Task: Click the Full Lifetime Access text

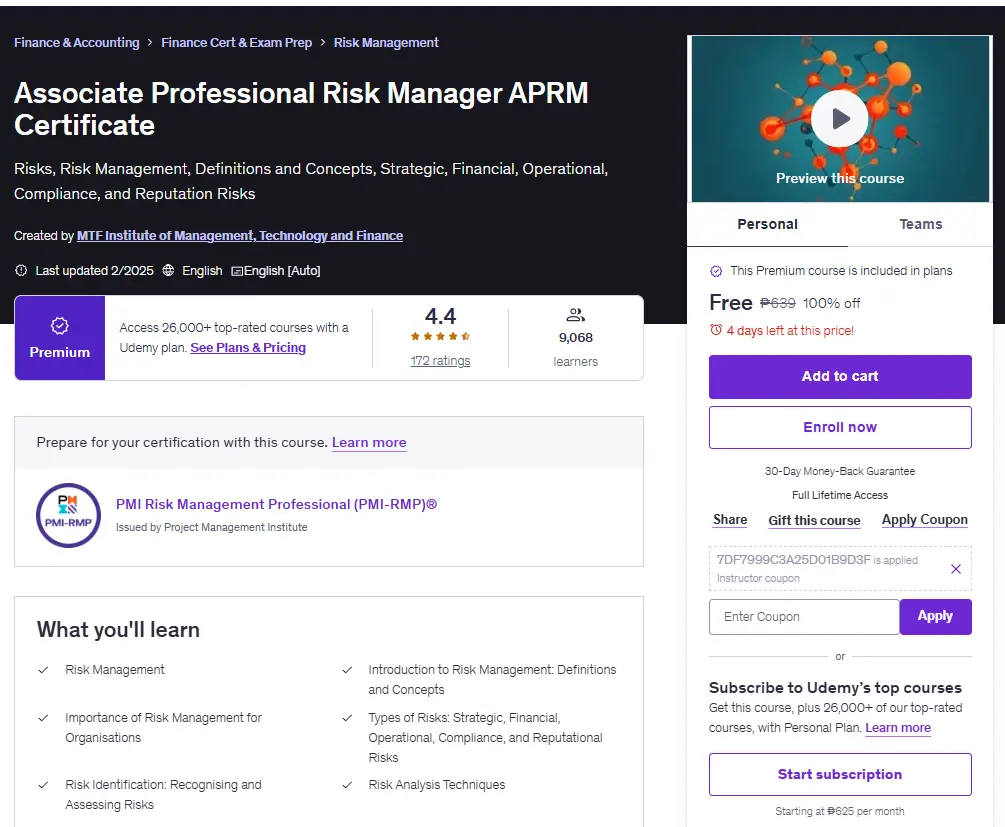Action: point(840,495)
